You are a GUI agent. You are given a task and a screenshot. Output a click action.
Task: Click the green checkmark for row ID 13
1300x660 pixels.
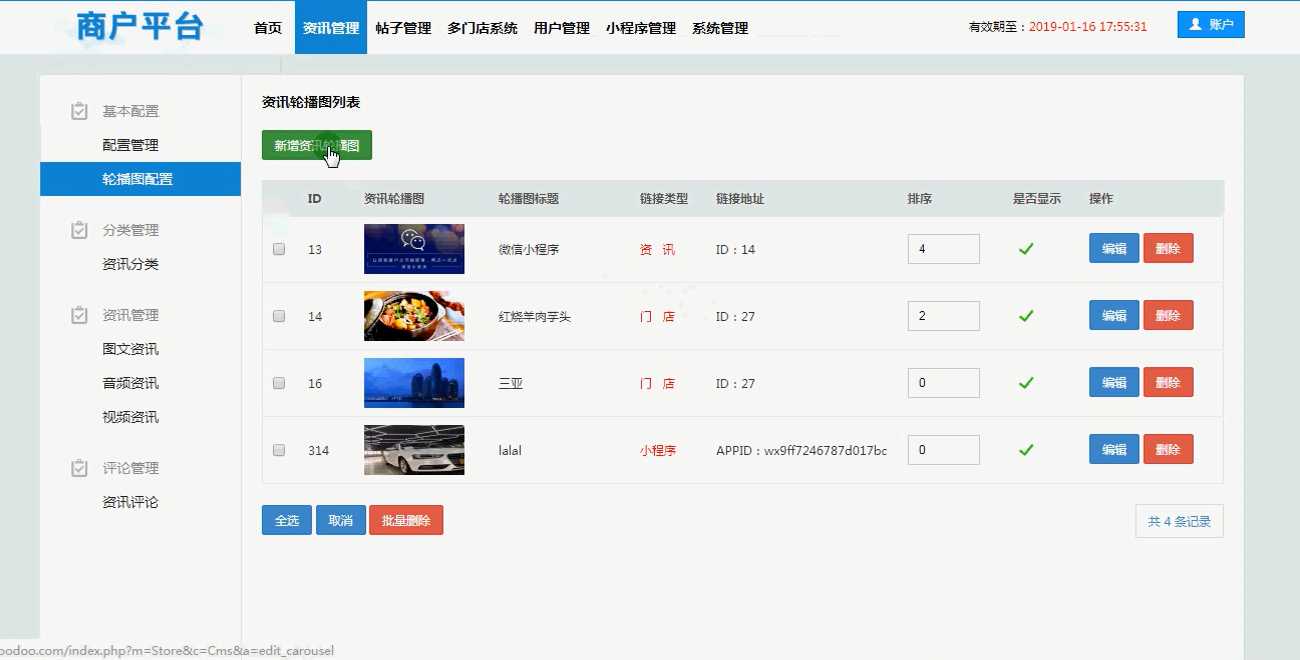[1025, 249]
